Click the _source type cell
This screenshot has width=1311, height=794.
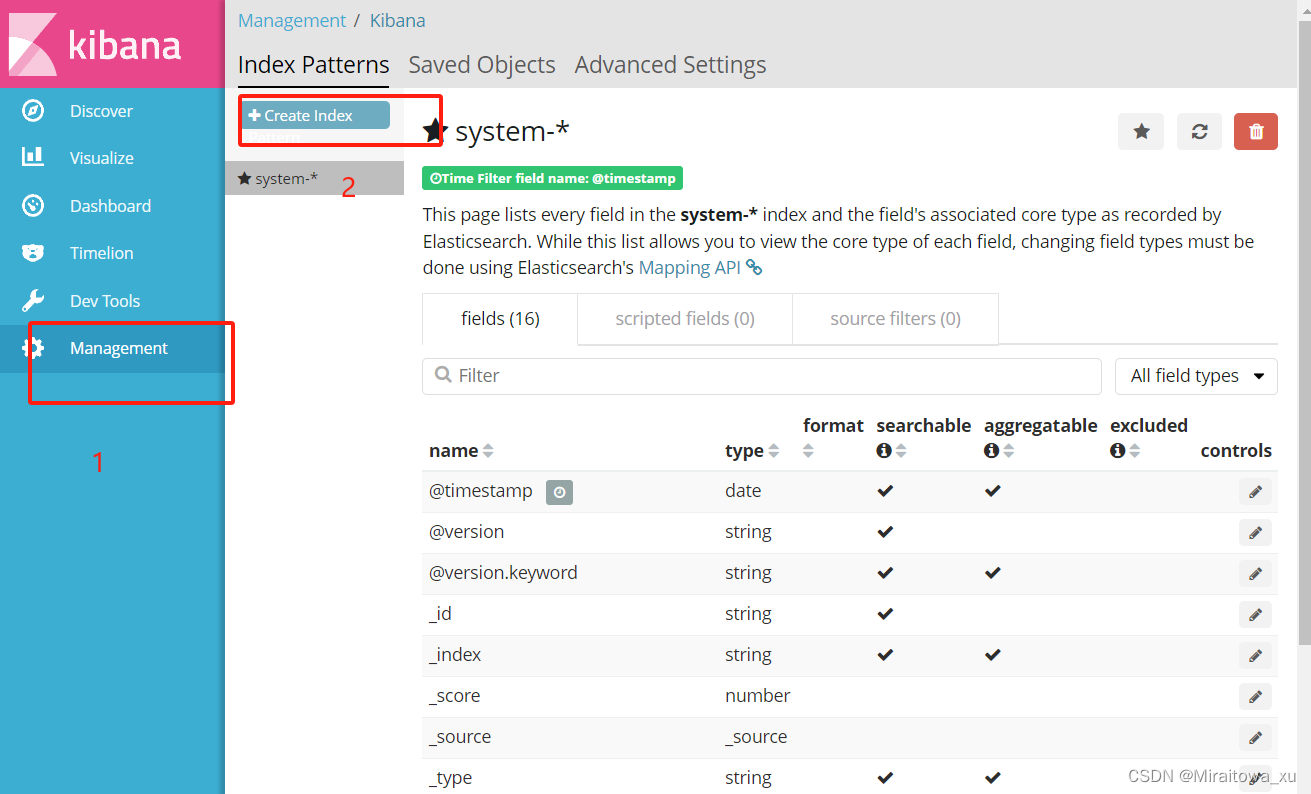click(x=756, y=737)
